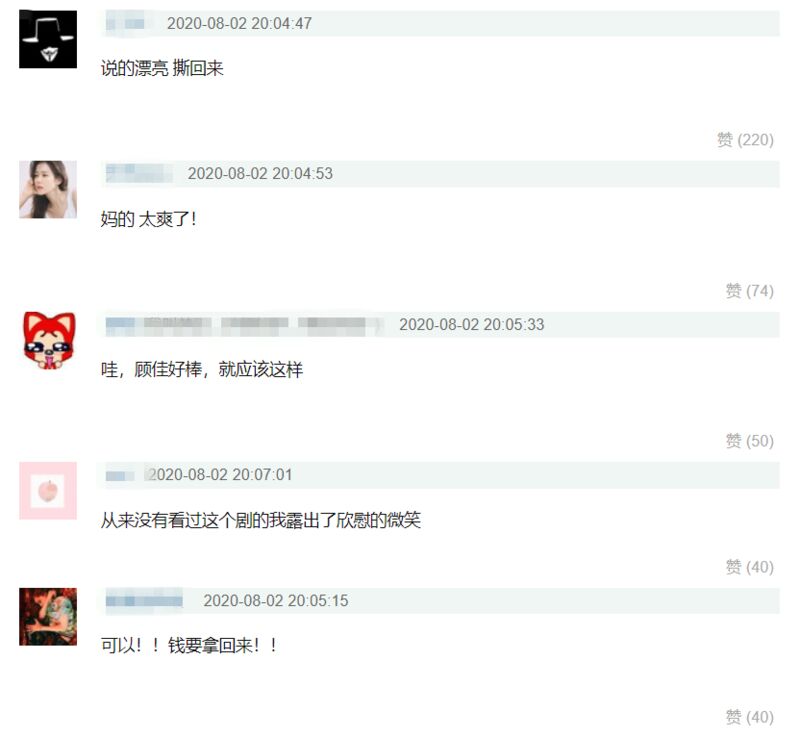This screenshot has width=800, height=737.
Task: Like the last comment 赞 (40)
Action: (749, 717)
